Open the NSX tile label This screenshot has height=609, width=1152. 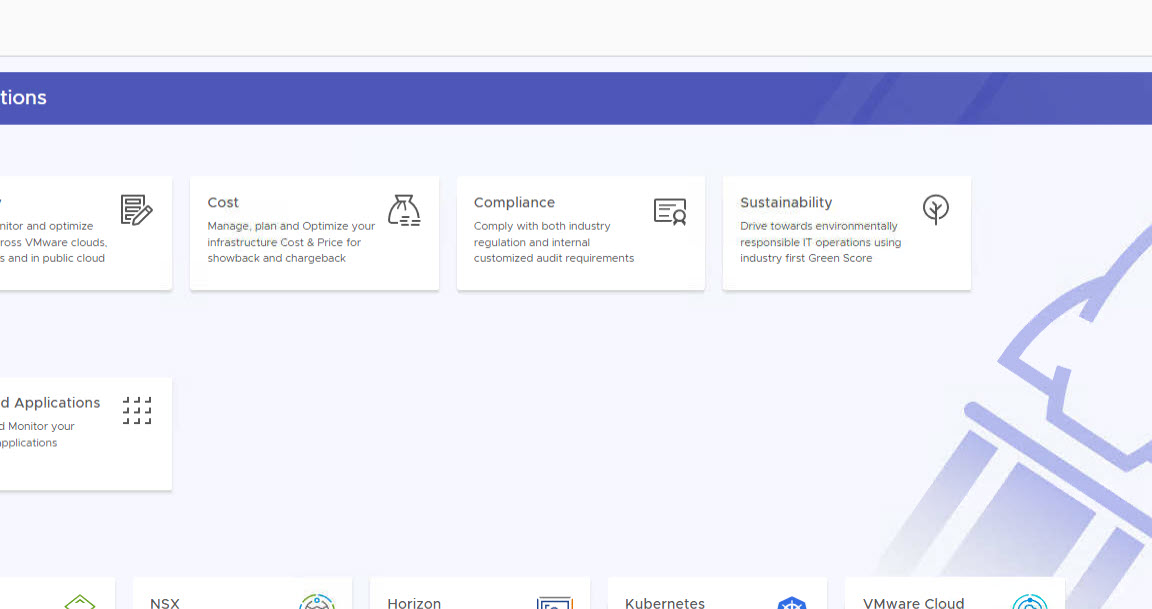[x=165, y=603]
